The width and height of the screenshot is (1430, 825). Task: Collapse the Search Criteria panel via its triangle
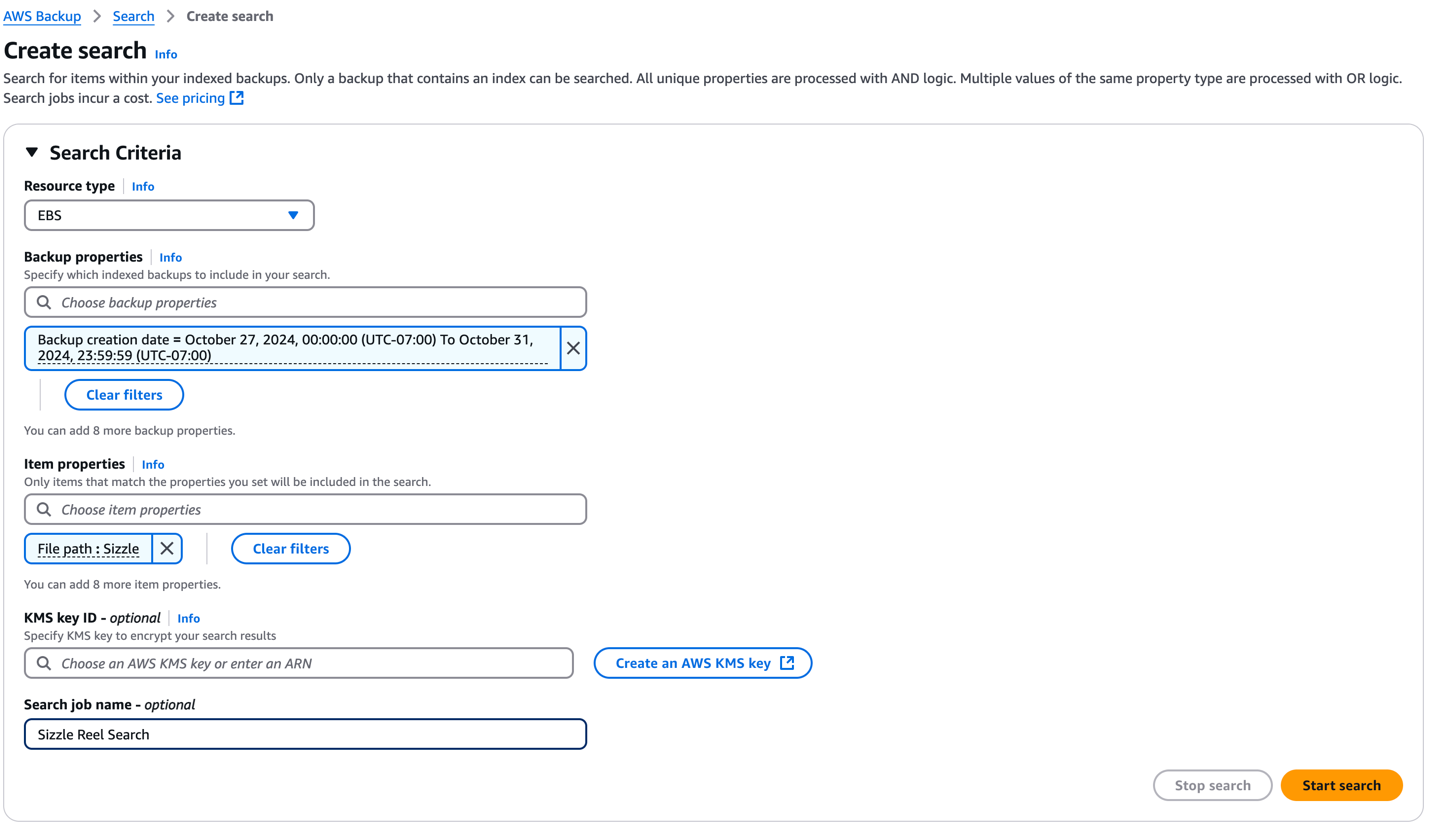click(x=31, y=152)
